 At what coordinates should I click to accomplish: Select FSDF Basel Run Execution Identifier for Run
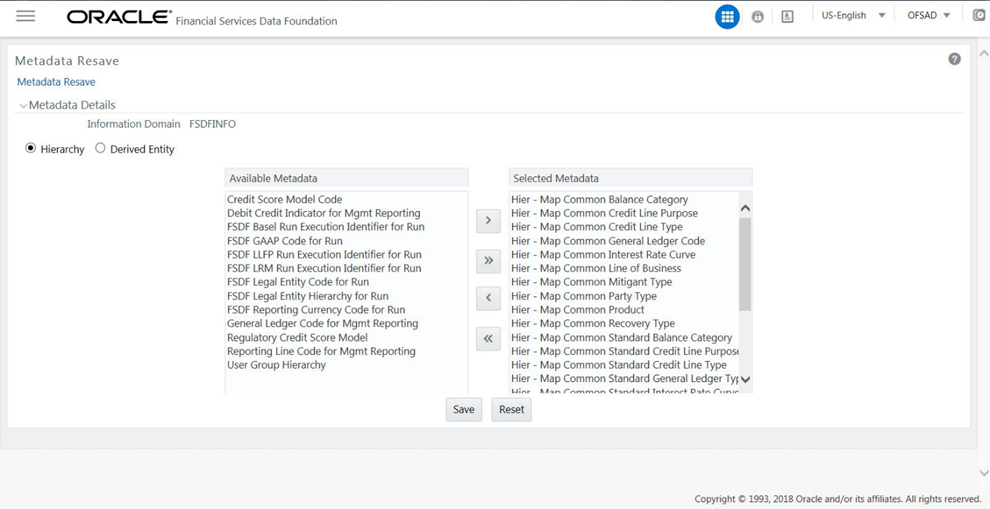click(x=326, y=227)
